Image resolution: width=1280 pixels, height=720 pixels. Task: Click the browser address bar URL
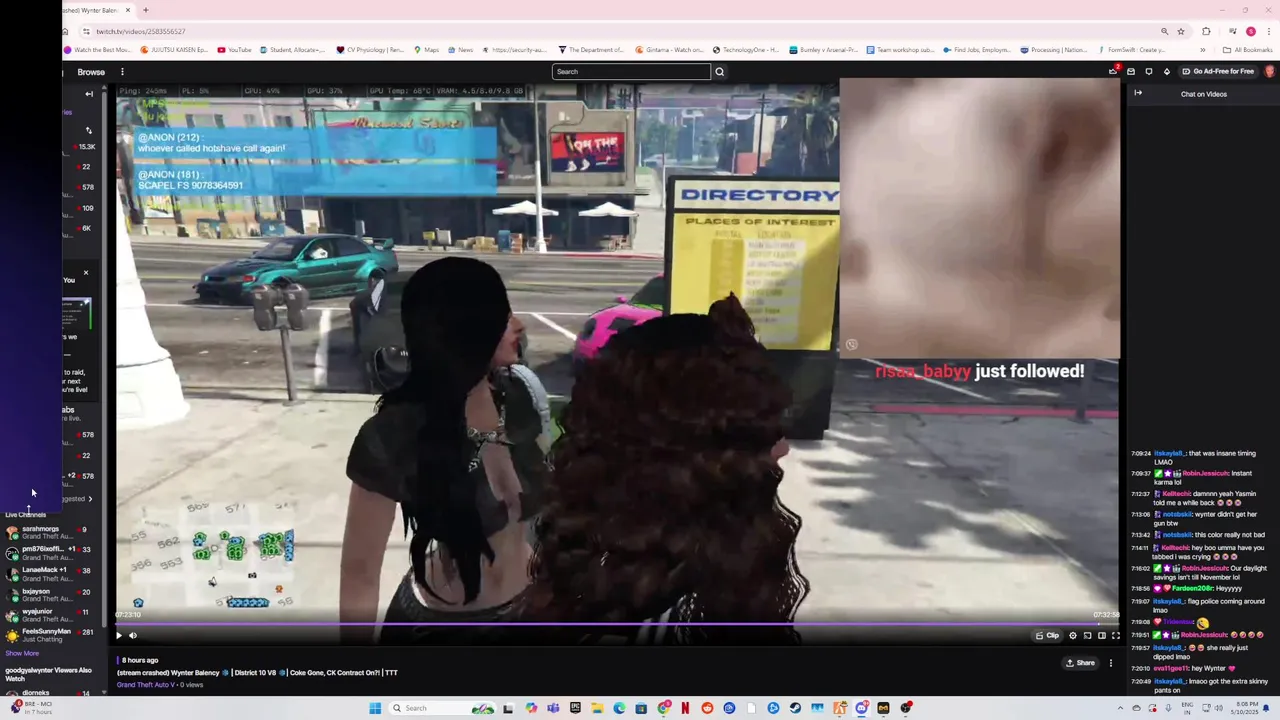(140, 31)
